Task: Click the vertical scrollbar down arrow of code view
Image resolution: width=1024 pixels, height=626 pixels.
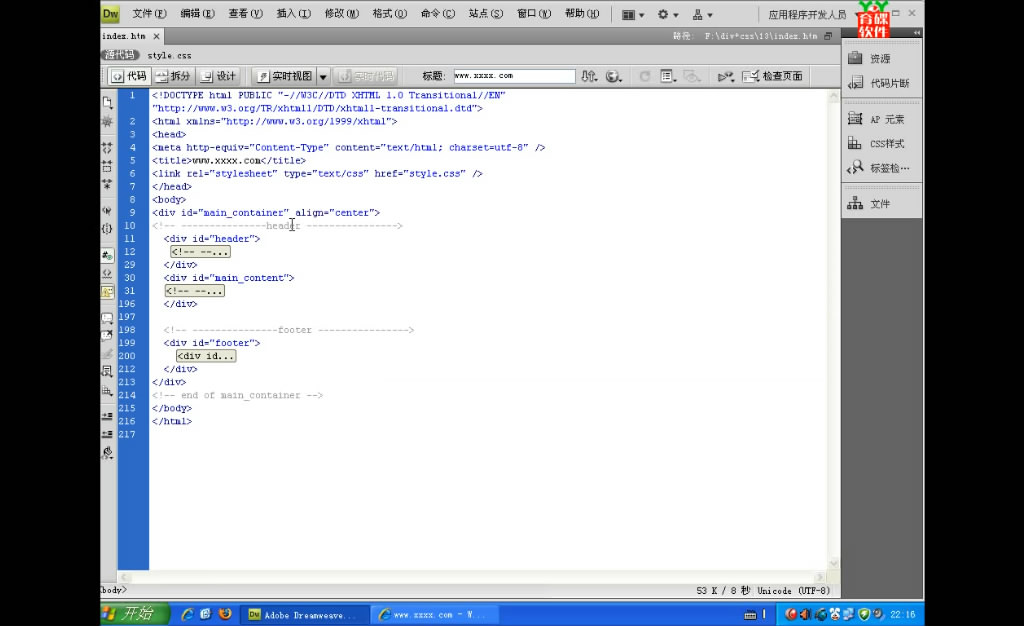Action: tap(834, 563)
